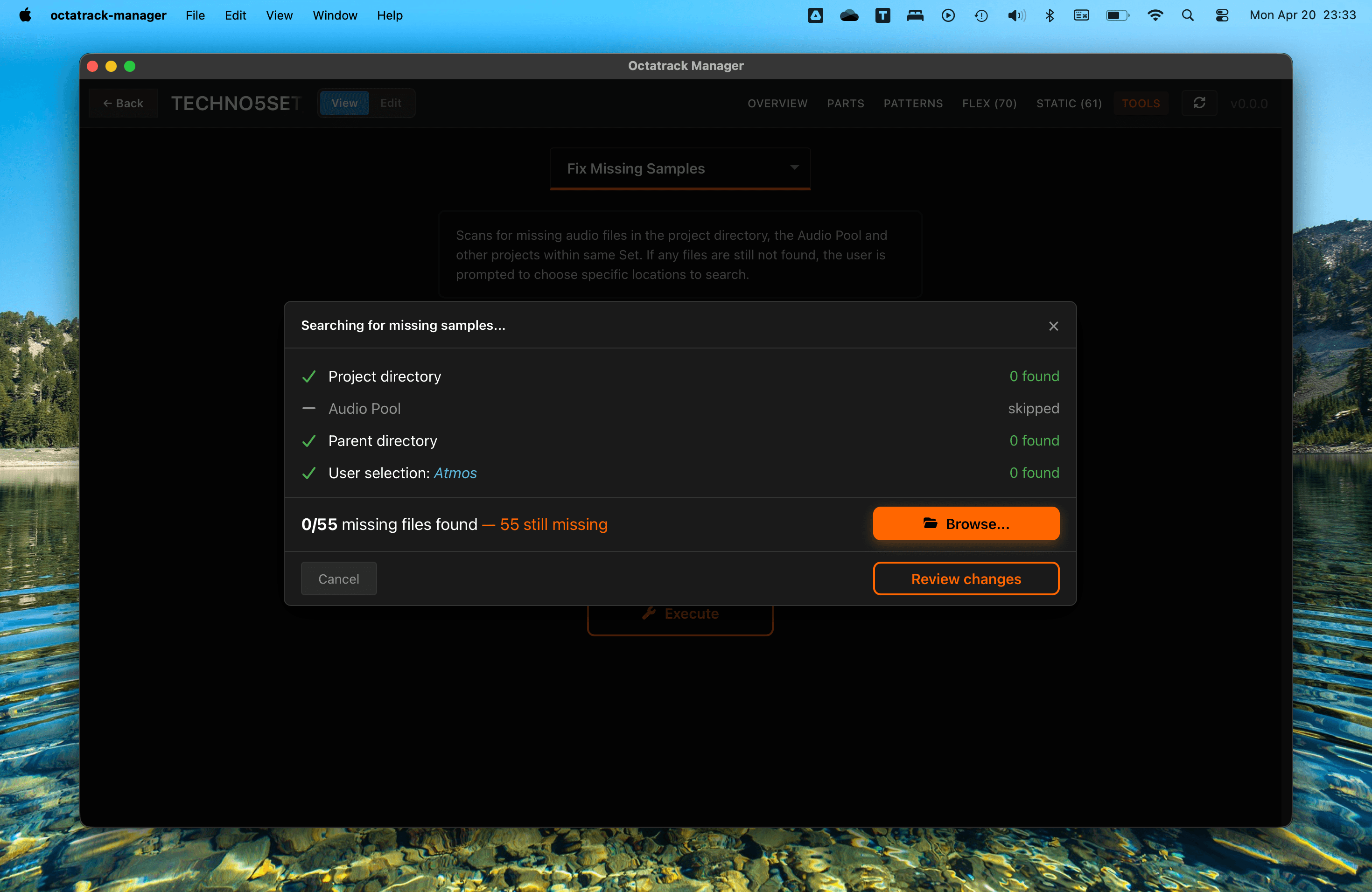This screenshot has height=892, width=1372.
Task: Open Control Center from the menu bar
Action: pyautogui.click(x=1222, y=15)
